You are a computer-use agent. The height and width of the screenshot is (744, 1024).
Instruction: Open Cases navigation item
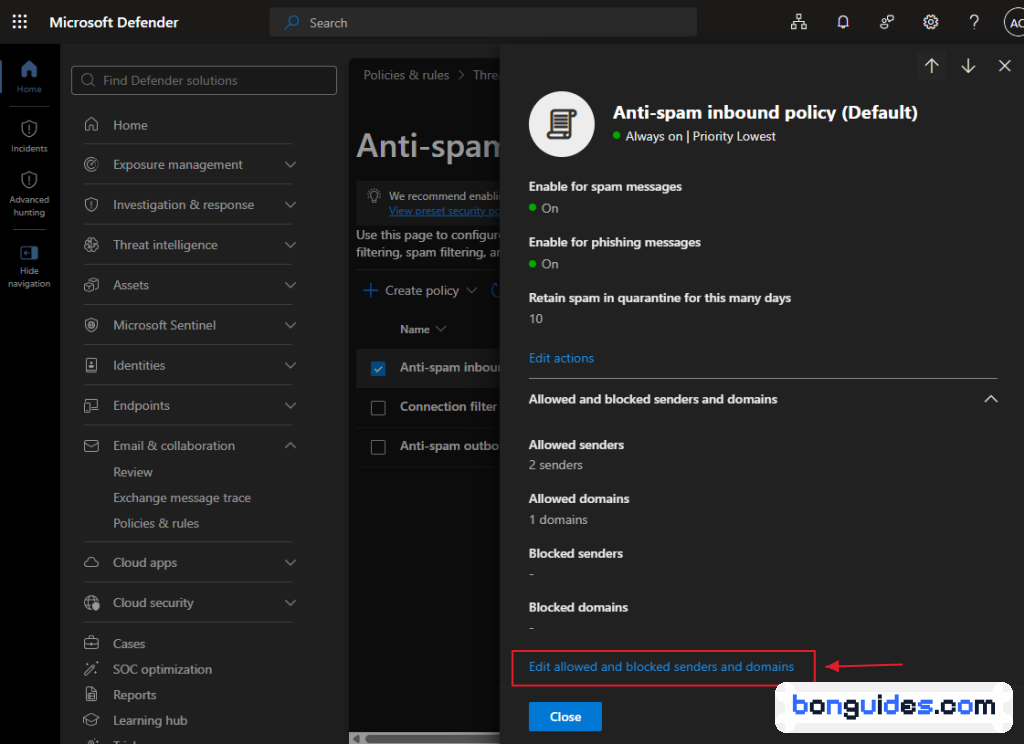[129, 643]
